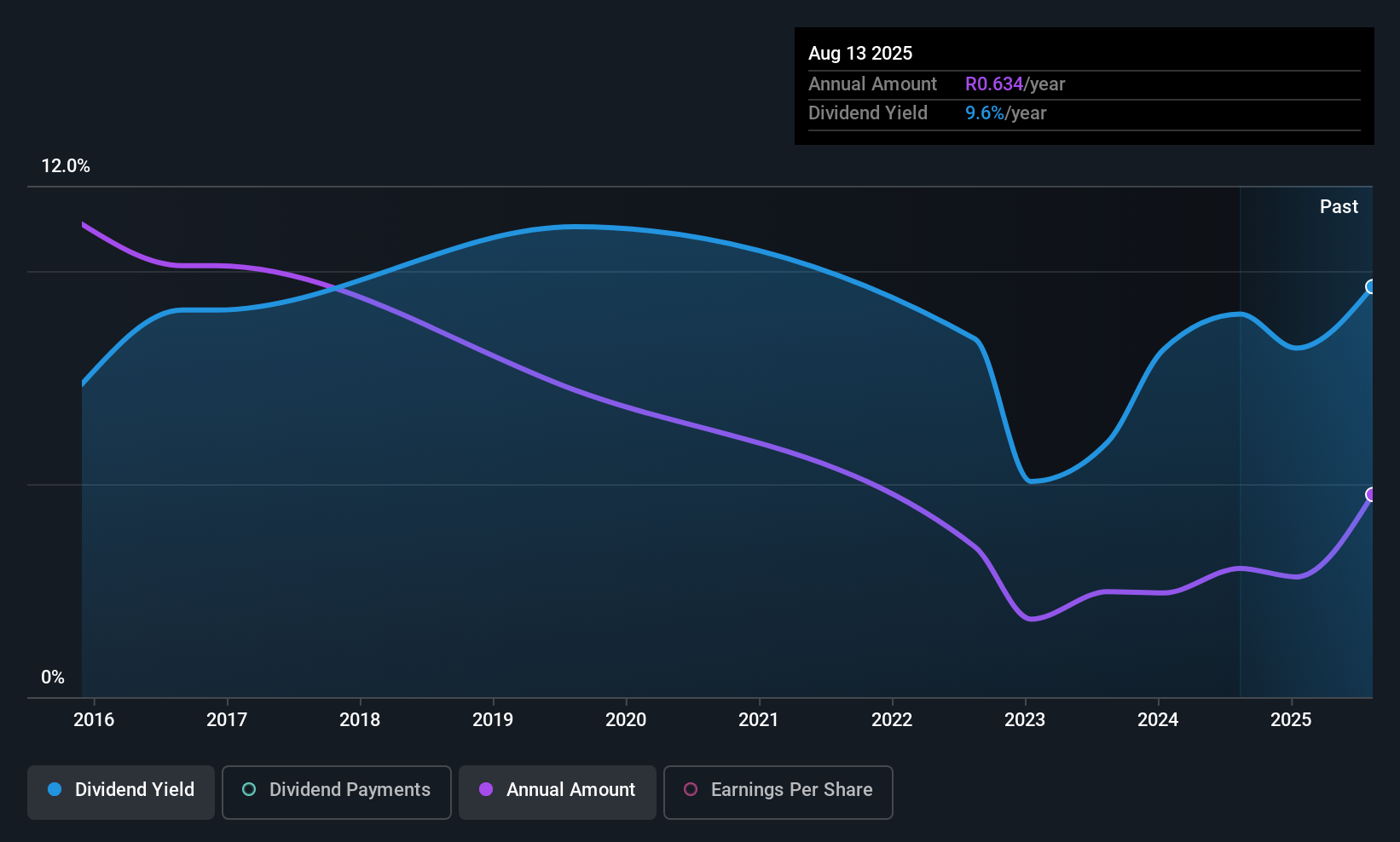Click the 2020 x-axis label

tap(626, 720)
